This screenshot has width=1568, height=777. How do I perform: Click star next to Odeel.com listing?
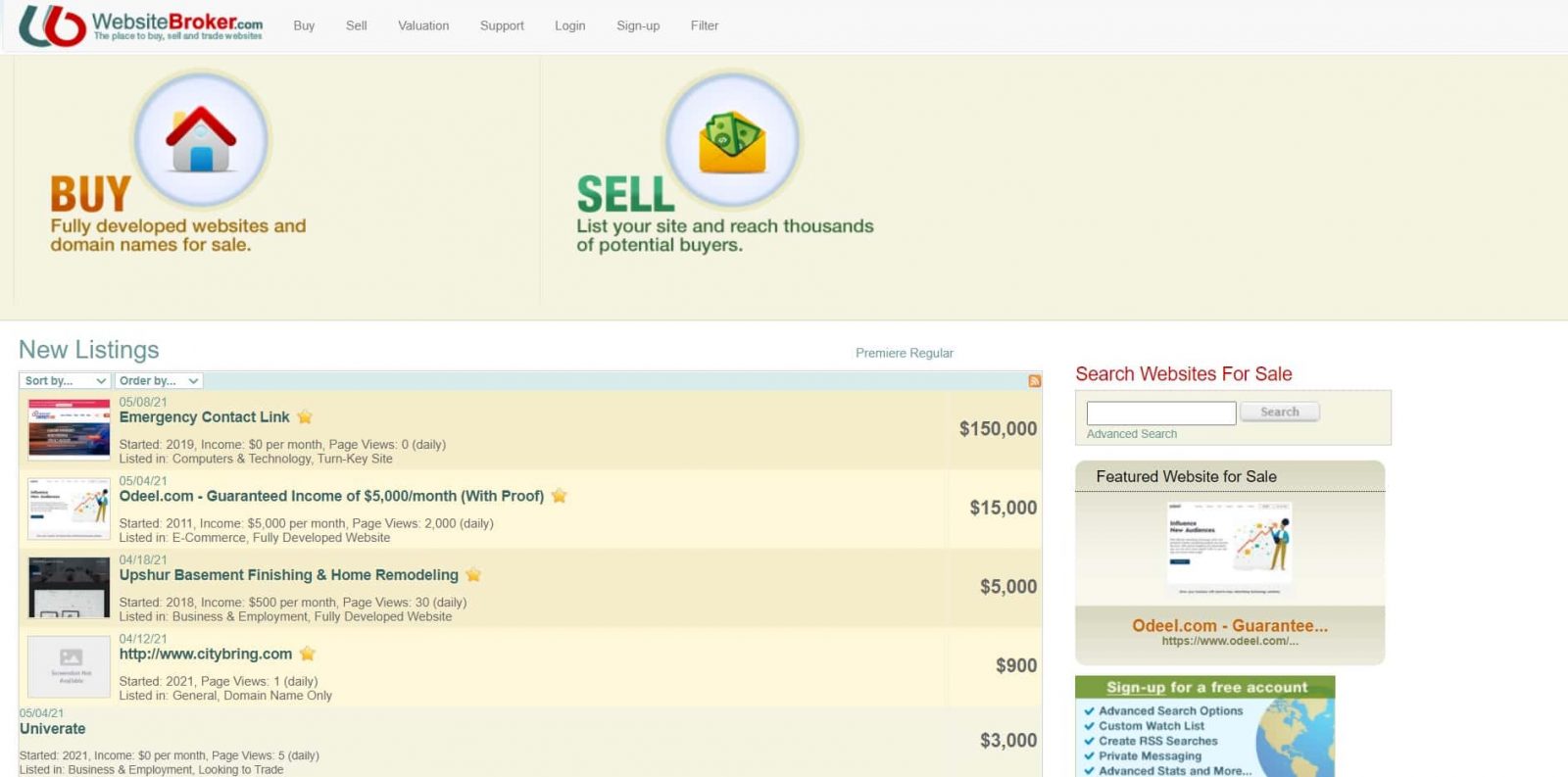[559, 496]
